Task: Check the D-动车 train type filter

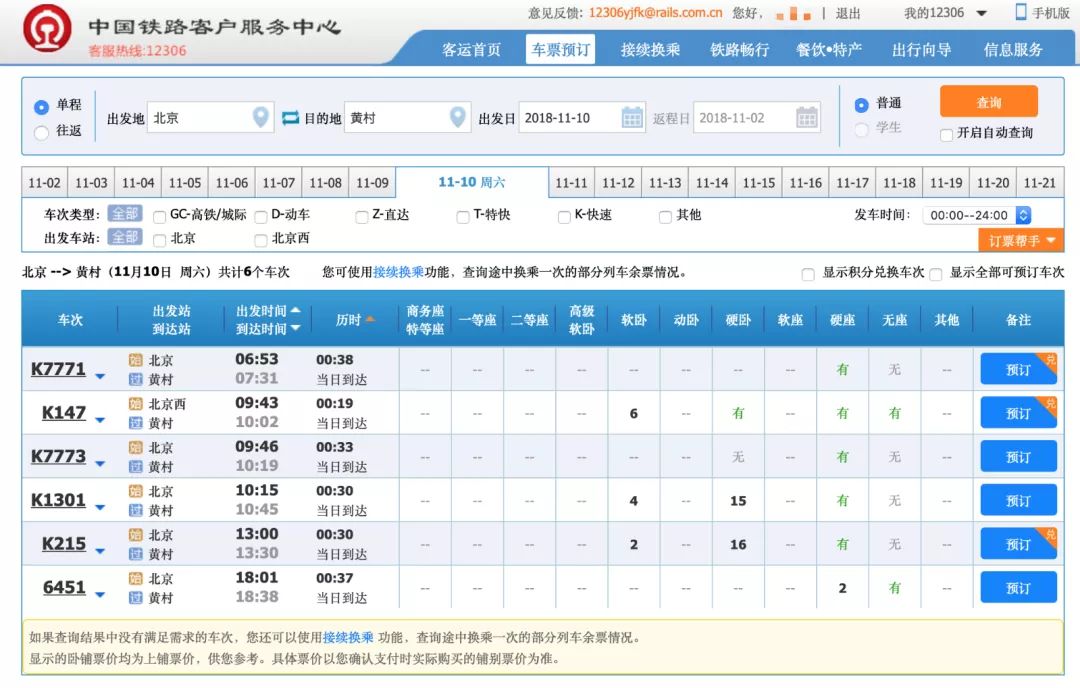Action: click(x=260, y=215)
